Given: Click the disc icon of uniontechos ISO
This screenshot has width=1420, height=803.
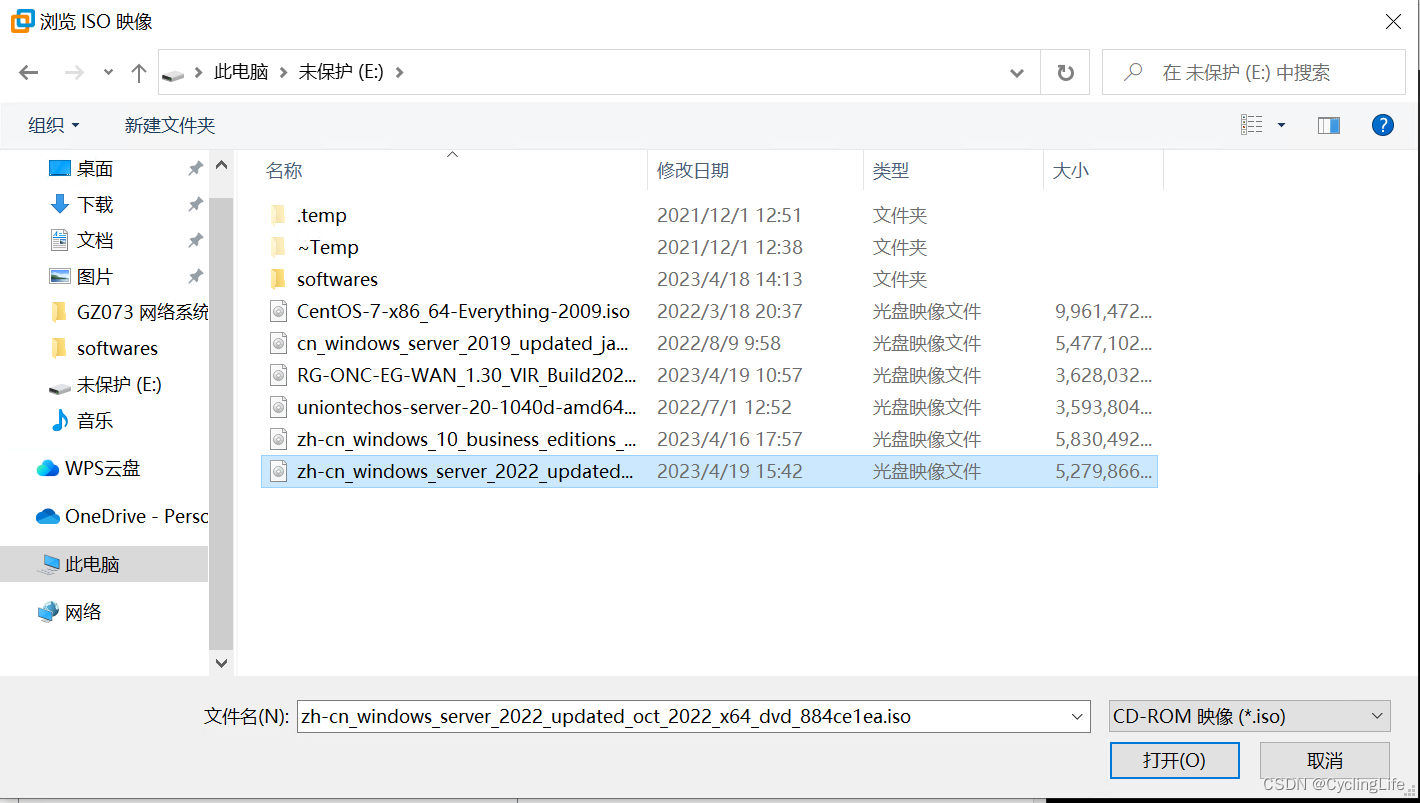Looking at the screenshot, I should [279, 407].
